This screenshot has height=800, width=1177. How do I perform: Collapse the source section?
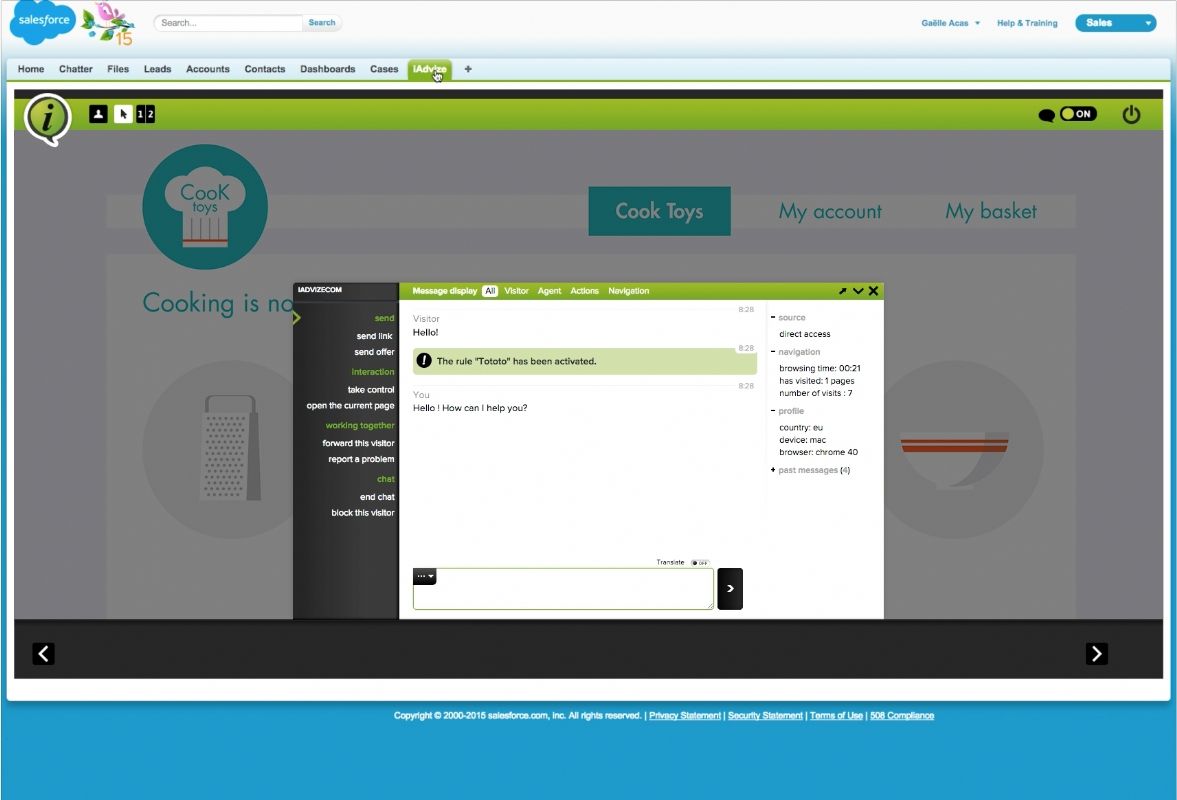[x=772, y=317]
